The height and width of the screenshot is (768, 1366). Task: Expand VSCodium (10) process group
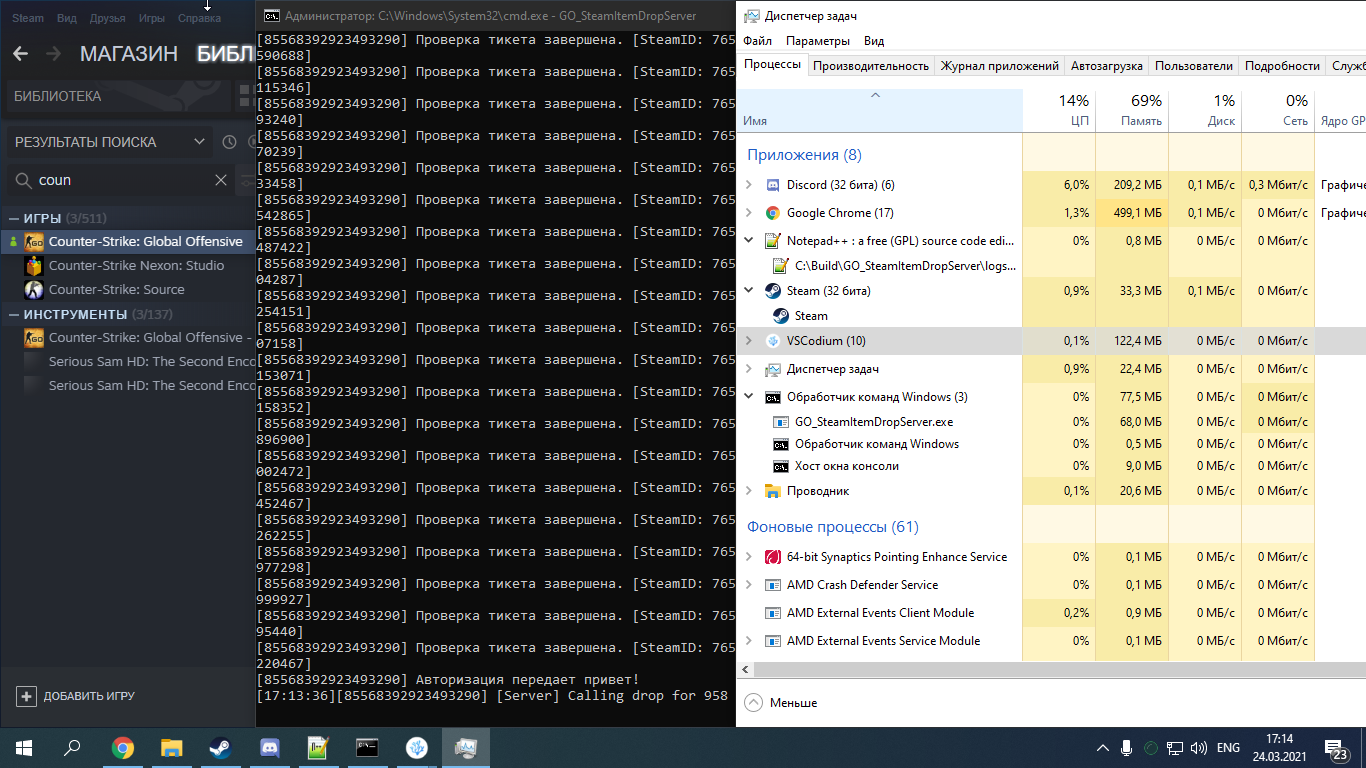pos(749,341)
